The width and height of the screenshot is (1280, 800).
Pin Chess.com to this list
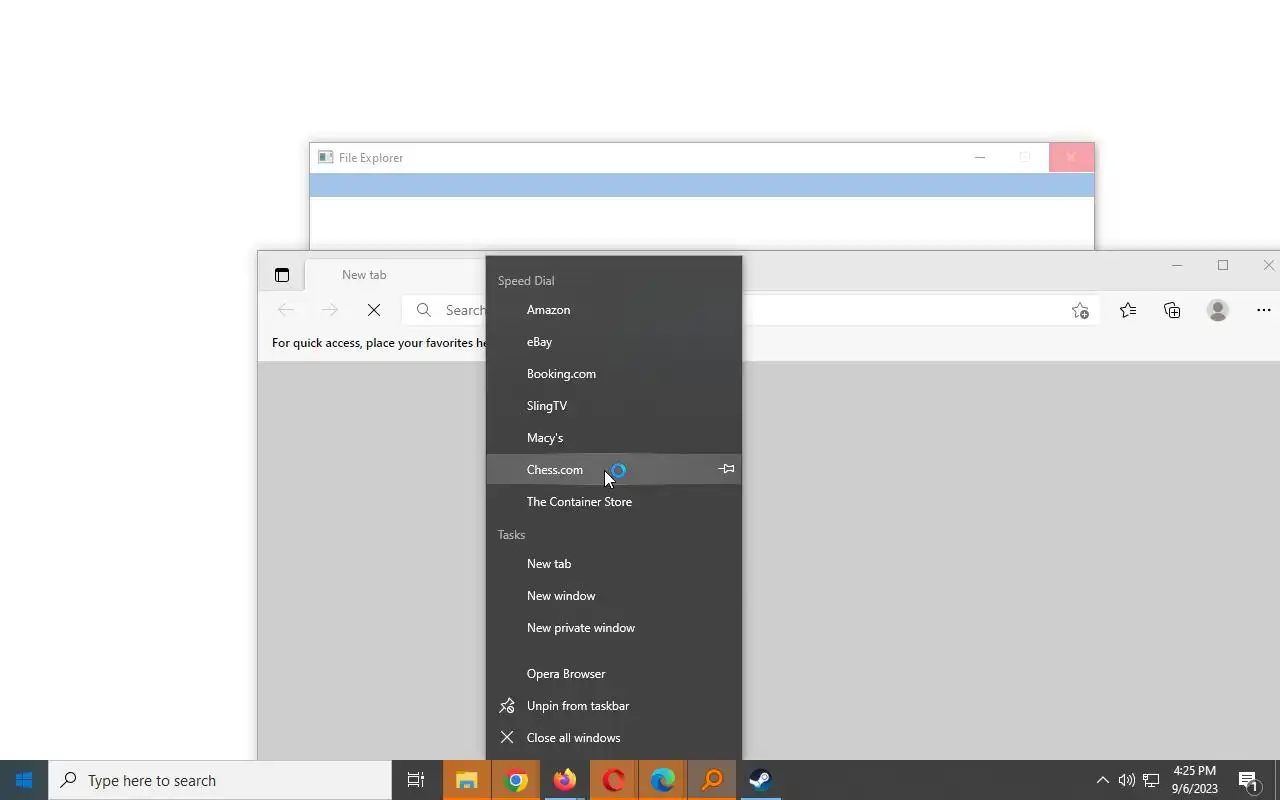726,469
